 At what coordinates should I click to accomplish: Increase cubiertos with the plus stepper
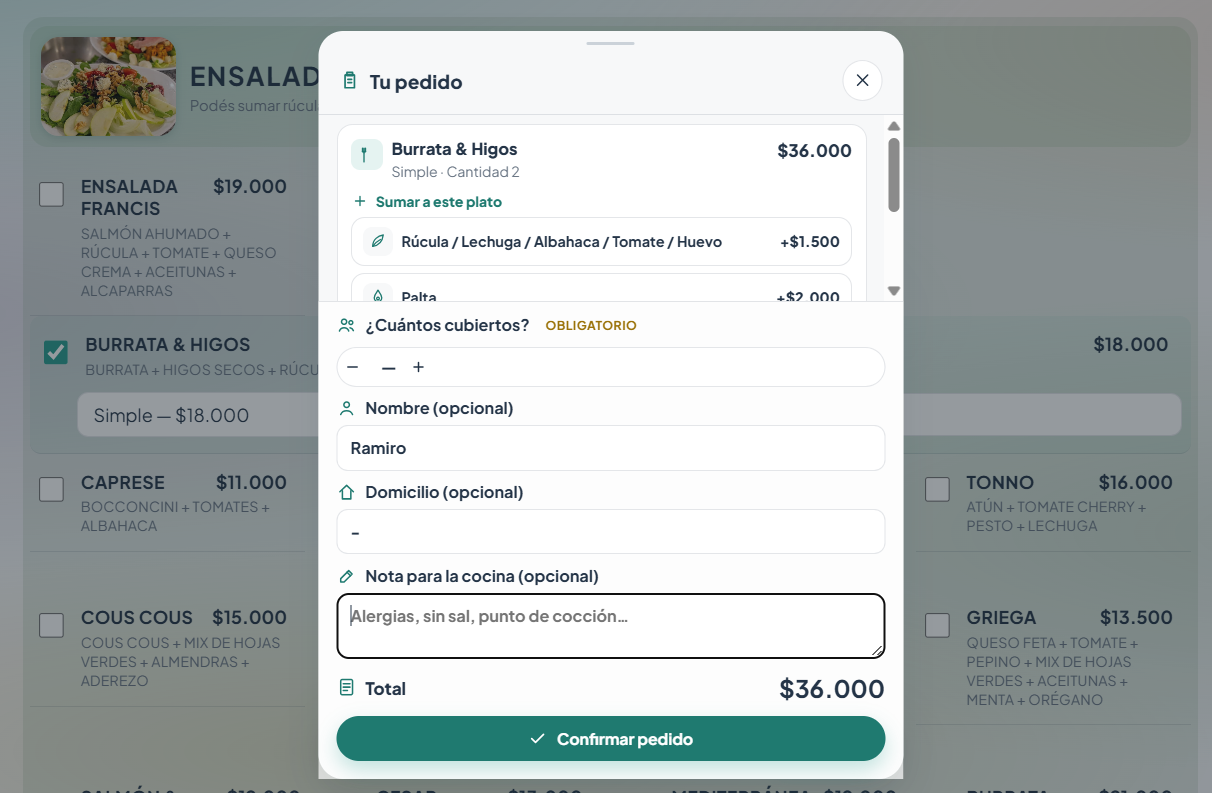coord(419,367)
